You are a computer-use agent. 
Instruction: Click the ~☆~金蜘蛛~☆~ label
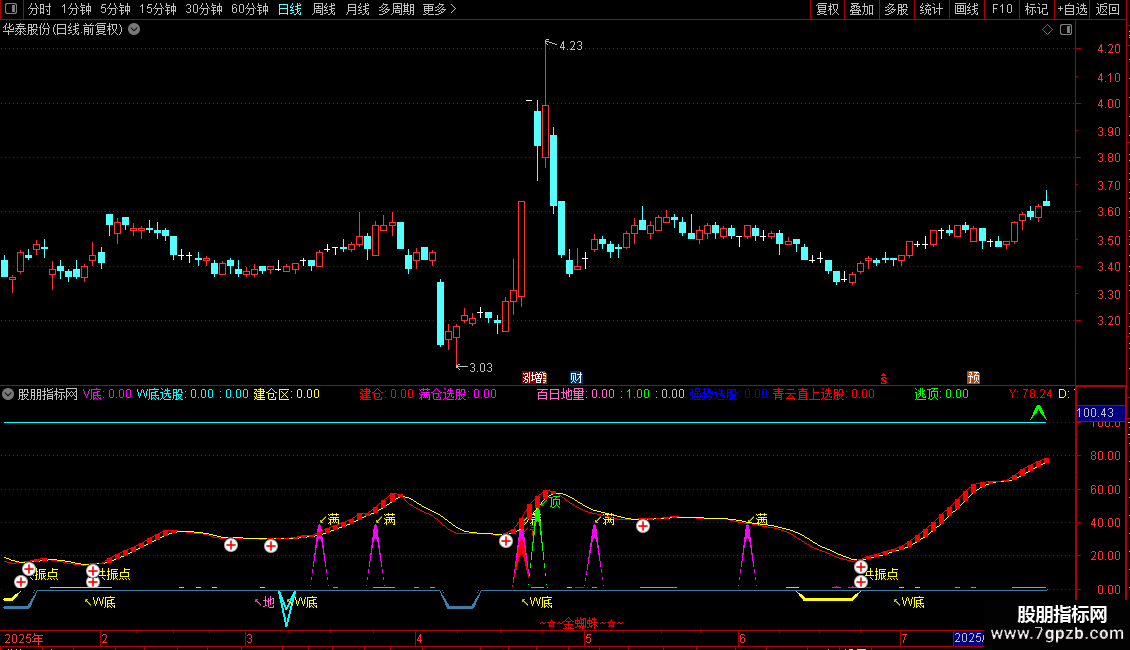[x=582, y=623]
